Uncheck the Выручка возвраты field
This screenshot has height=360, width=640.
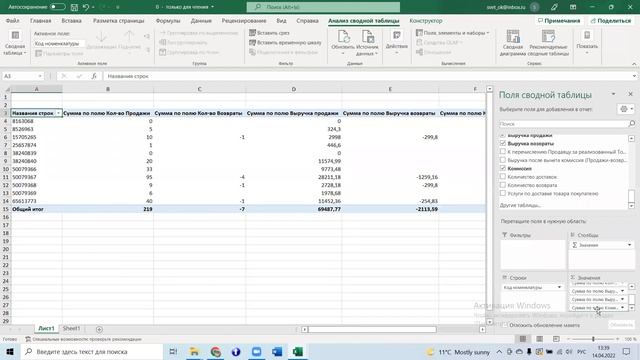[x=503, y=143]
